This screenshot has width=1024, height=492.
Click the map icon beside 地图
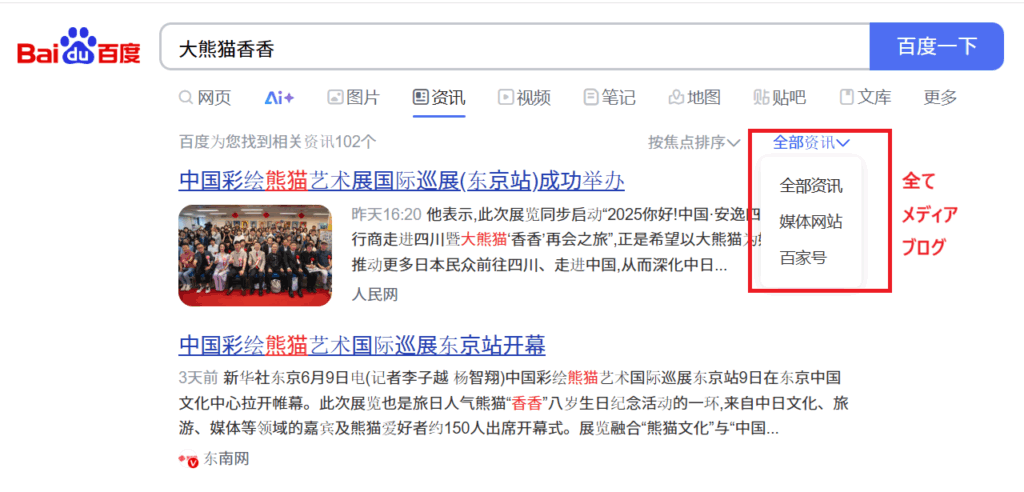pos(676,98)
